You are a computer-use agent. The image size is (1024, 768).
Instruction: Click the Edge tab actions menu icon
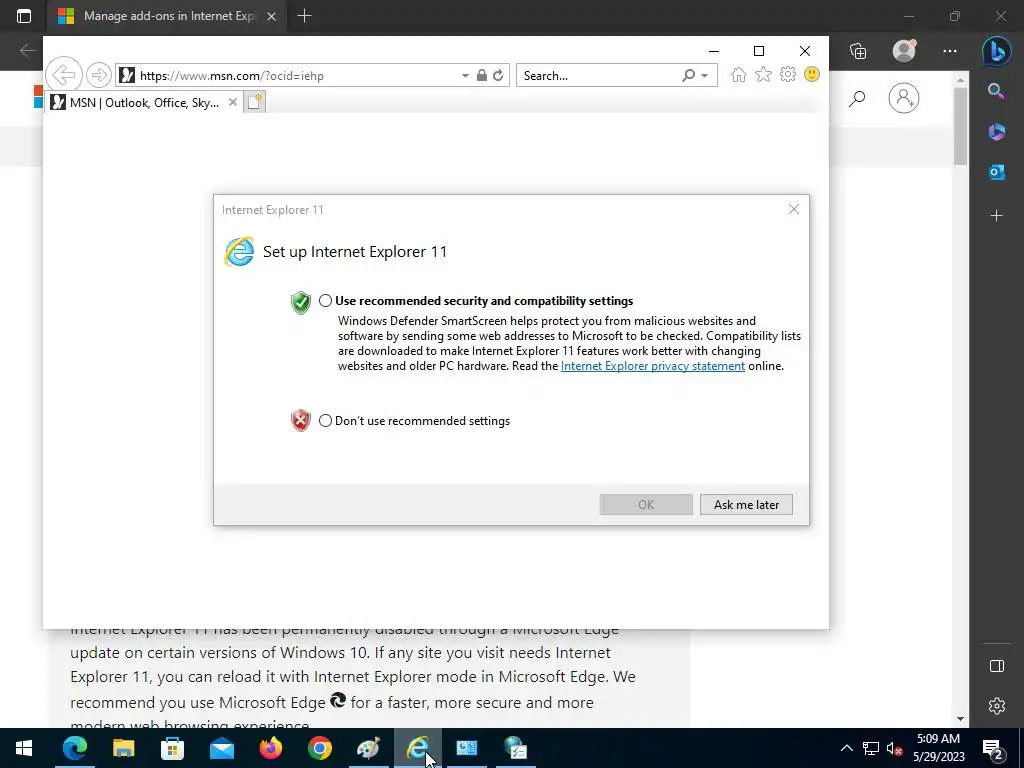(x=24, y=16)
